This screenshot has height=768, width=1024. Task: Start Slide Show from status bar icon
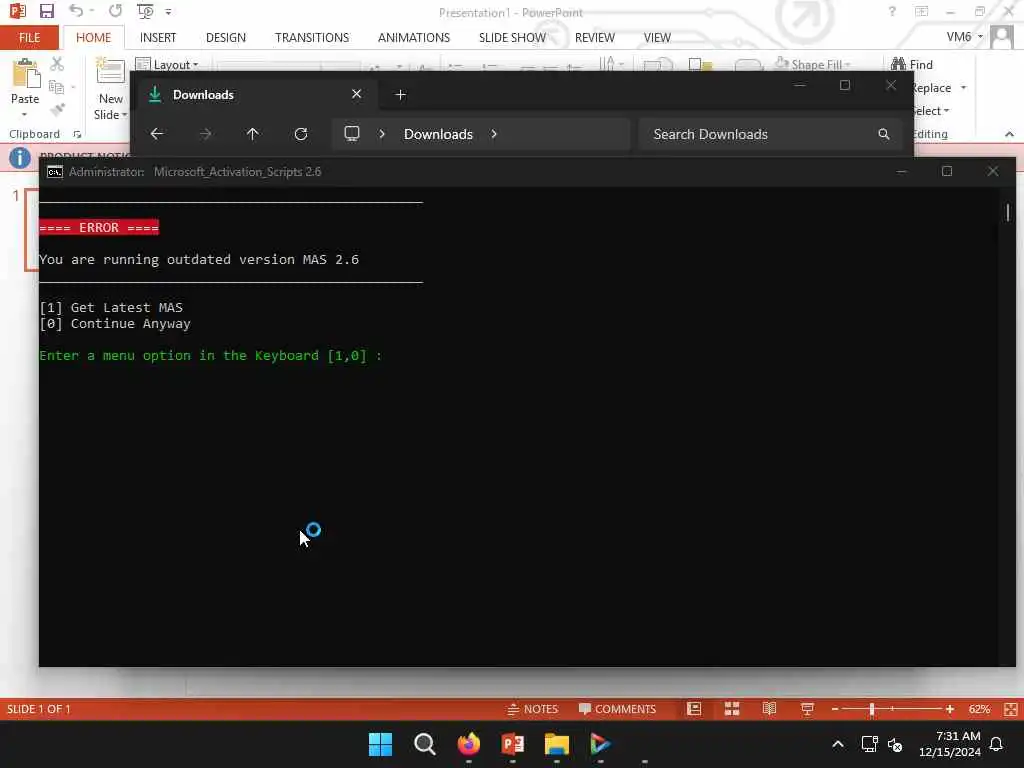click(808, 709)
